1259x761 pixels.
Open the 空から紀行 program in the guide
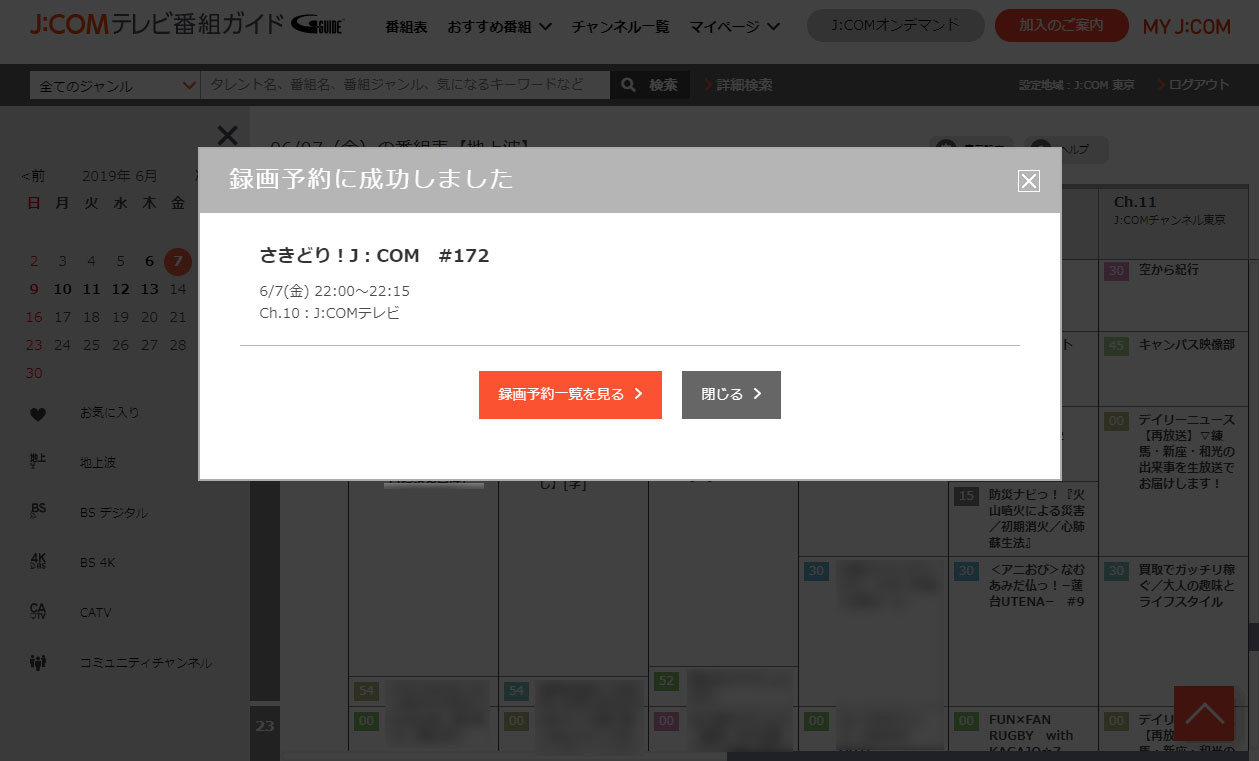pyautogui.click(x=1168, y=270)
